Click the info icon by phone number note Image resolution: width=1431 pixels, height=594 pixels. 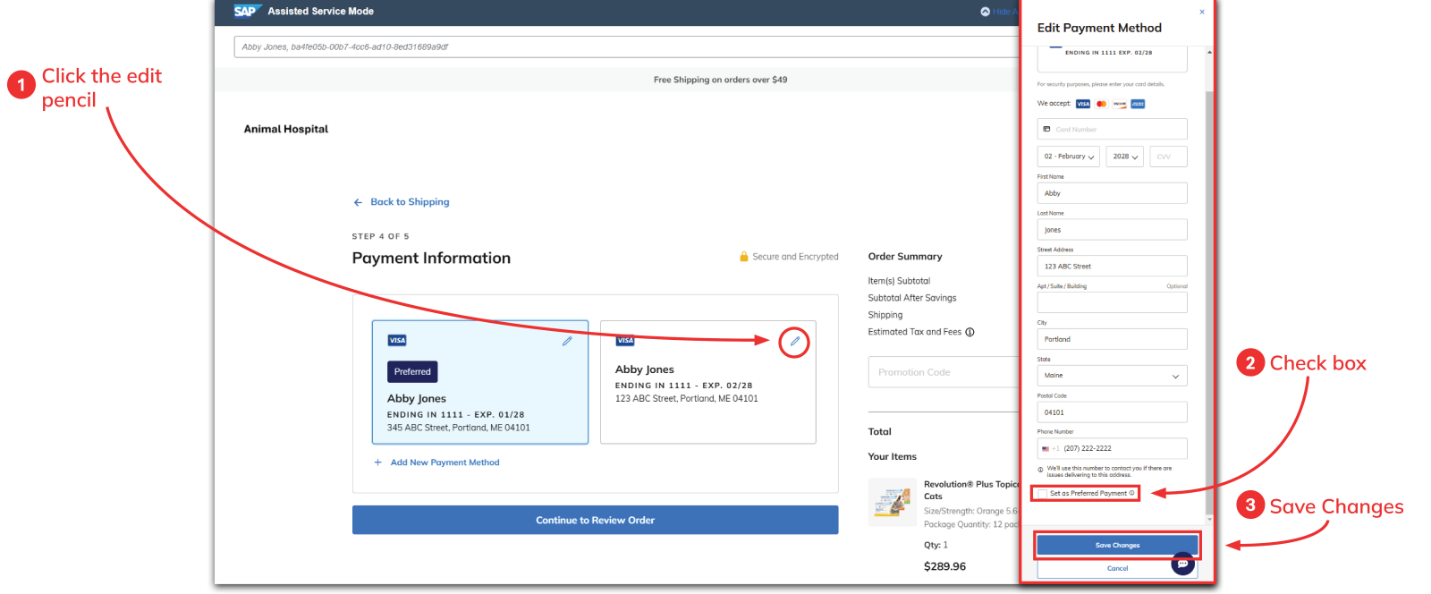(x=1041, y=469)
